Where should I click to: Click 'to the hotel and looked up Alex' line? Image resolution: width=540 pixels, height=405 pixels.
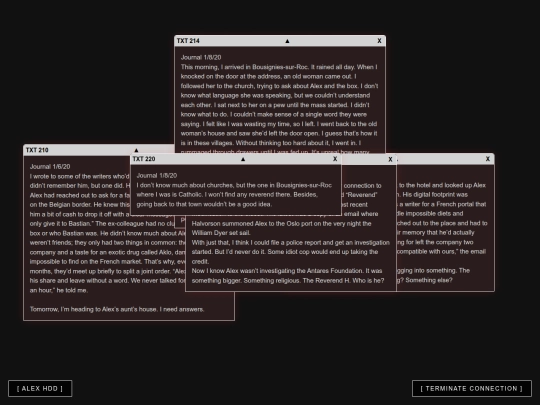(x=442, y=185)
